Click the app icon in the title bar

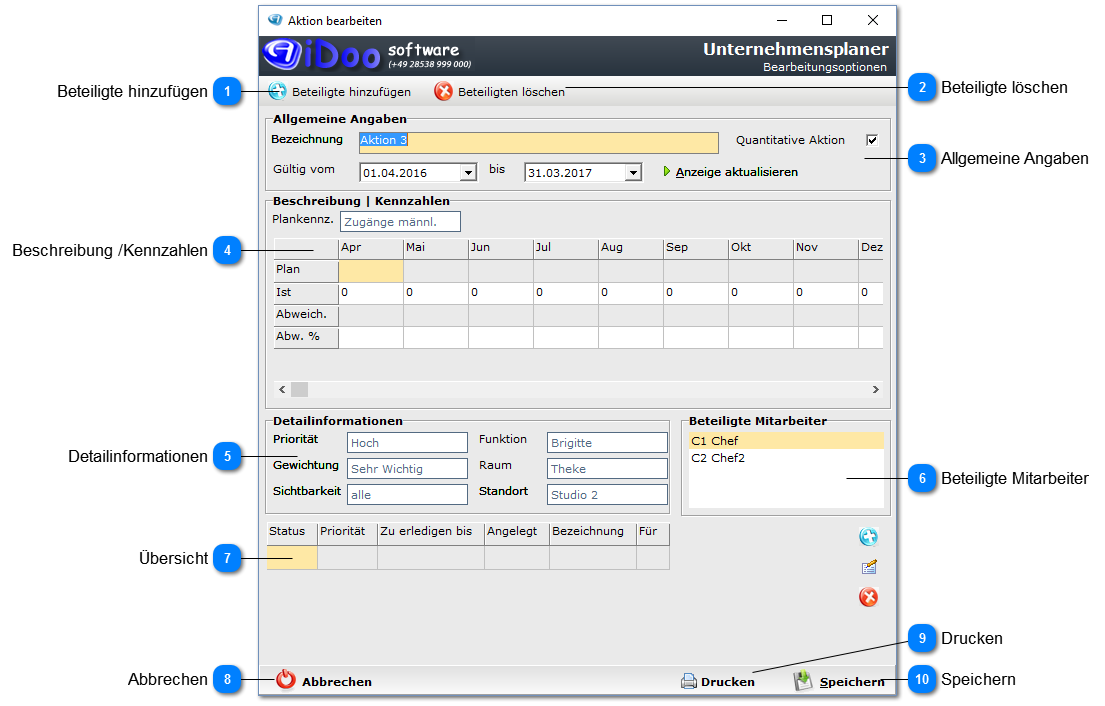coord(275,20)
